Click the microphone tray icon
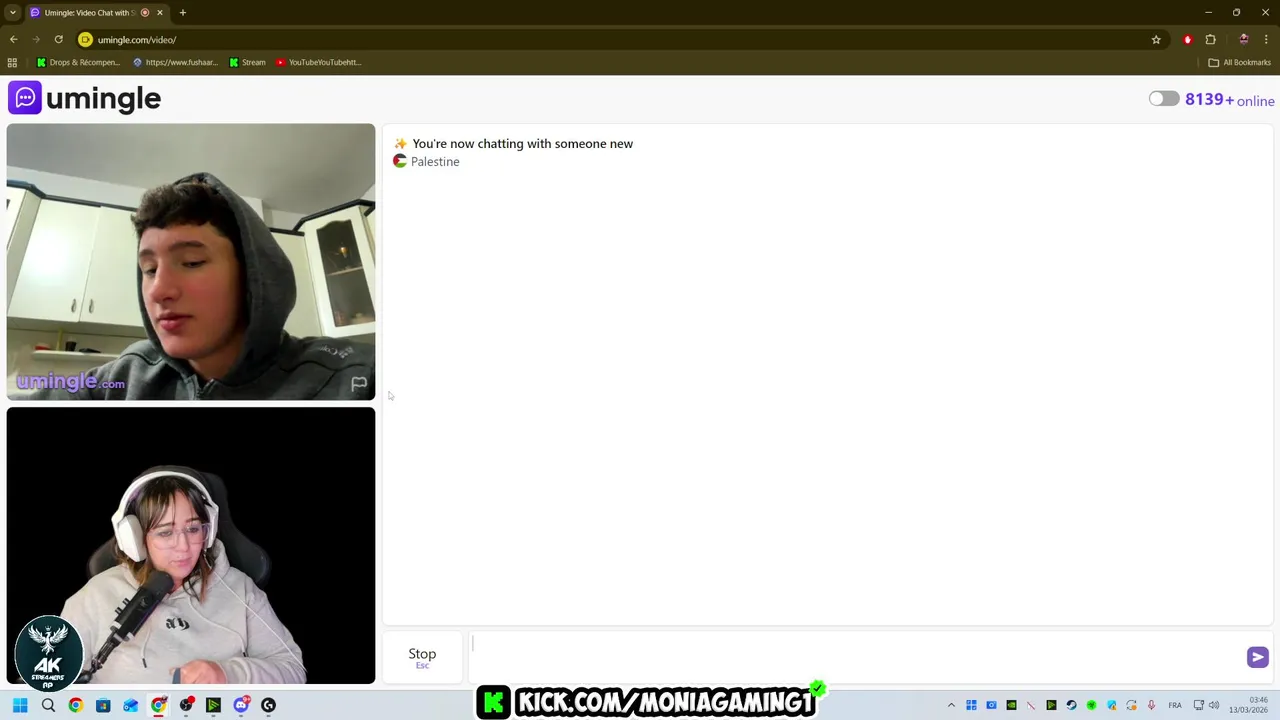1280x720 pixels. [x=1151, y=705]
